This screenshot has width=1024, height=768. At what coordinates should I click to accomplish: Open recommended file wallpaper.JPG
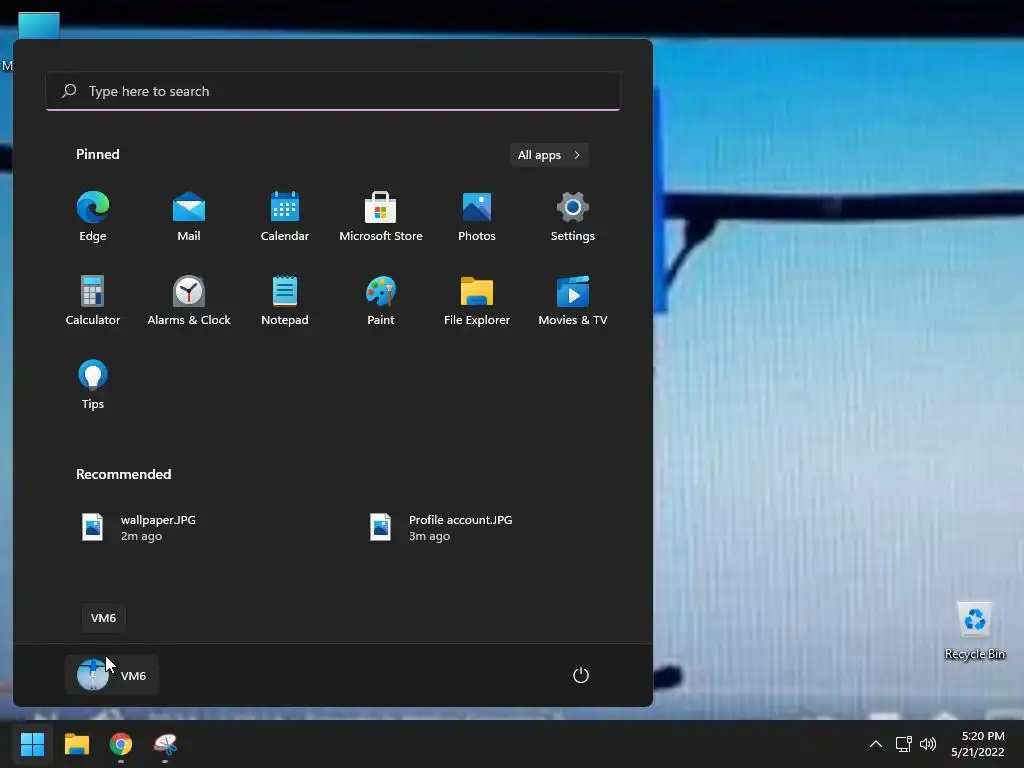click(138, 528)
